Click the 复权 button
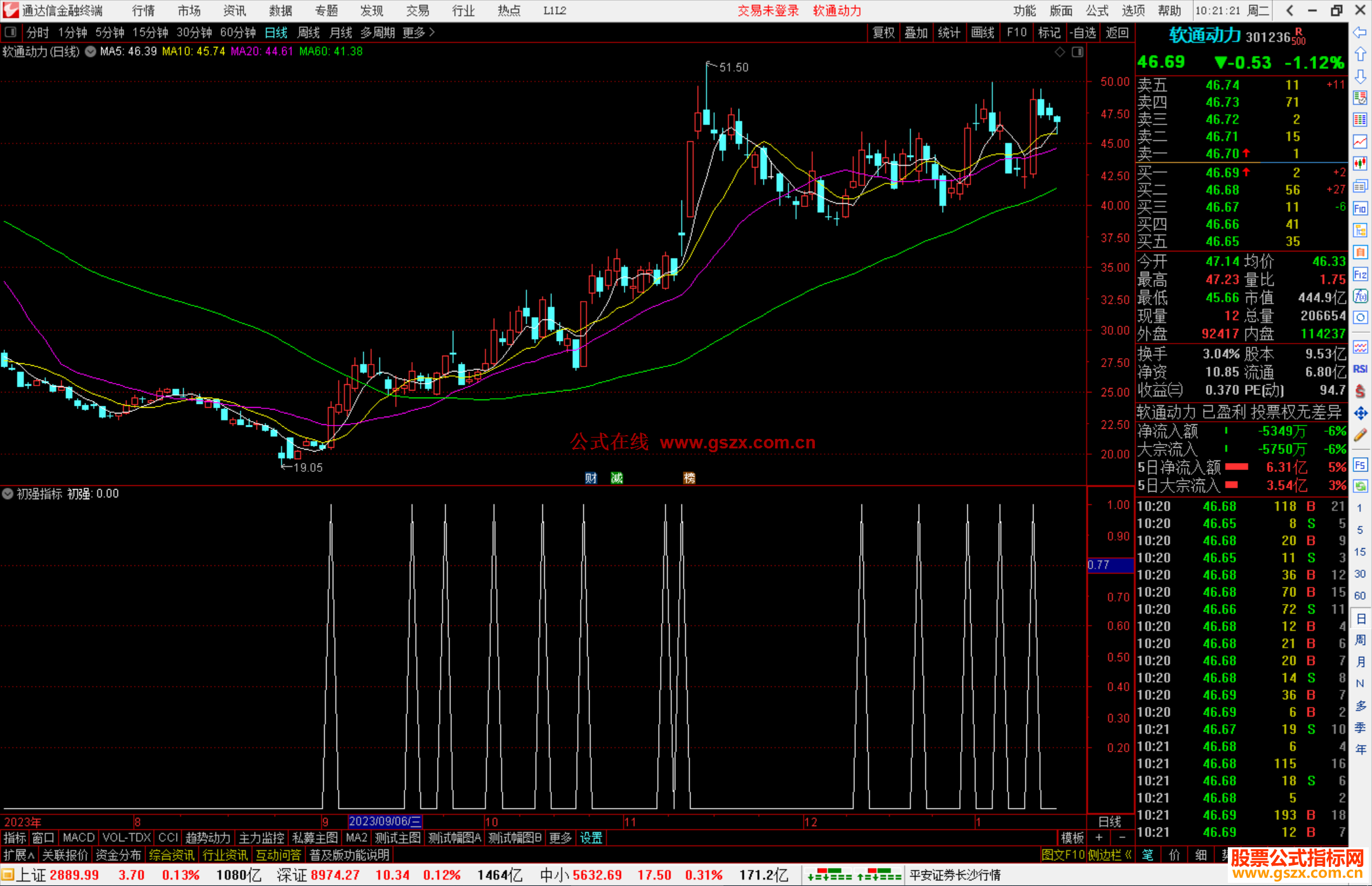 click(883, 32)
